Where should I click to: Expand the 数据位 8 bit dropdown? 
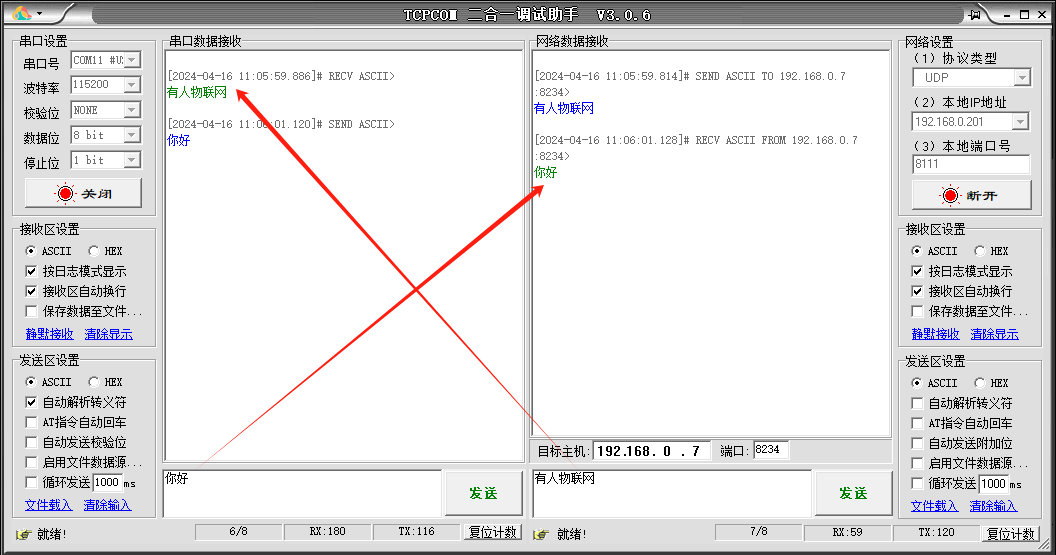click(x=132, y=135)
